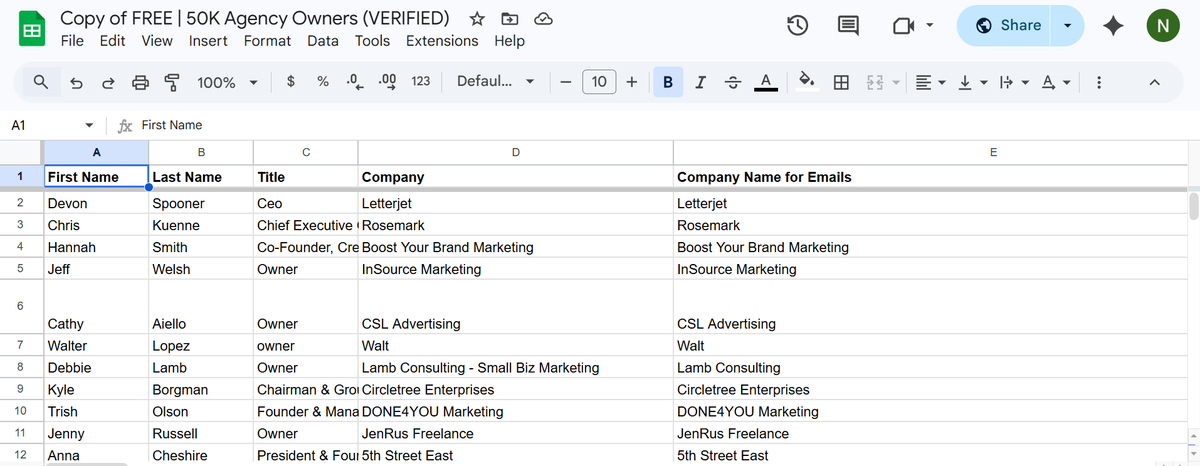1200x466 pixels.
Task: Click the merge cells icon
Action: [x=874, y=82]
